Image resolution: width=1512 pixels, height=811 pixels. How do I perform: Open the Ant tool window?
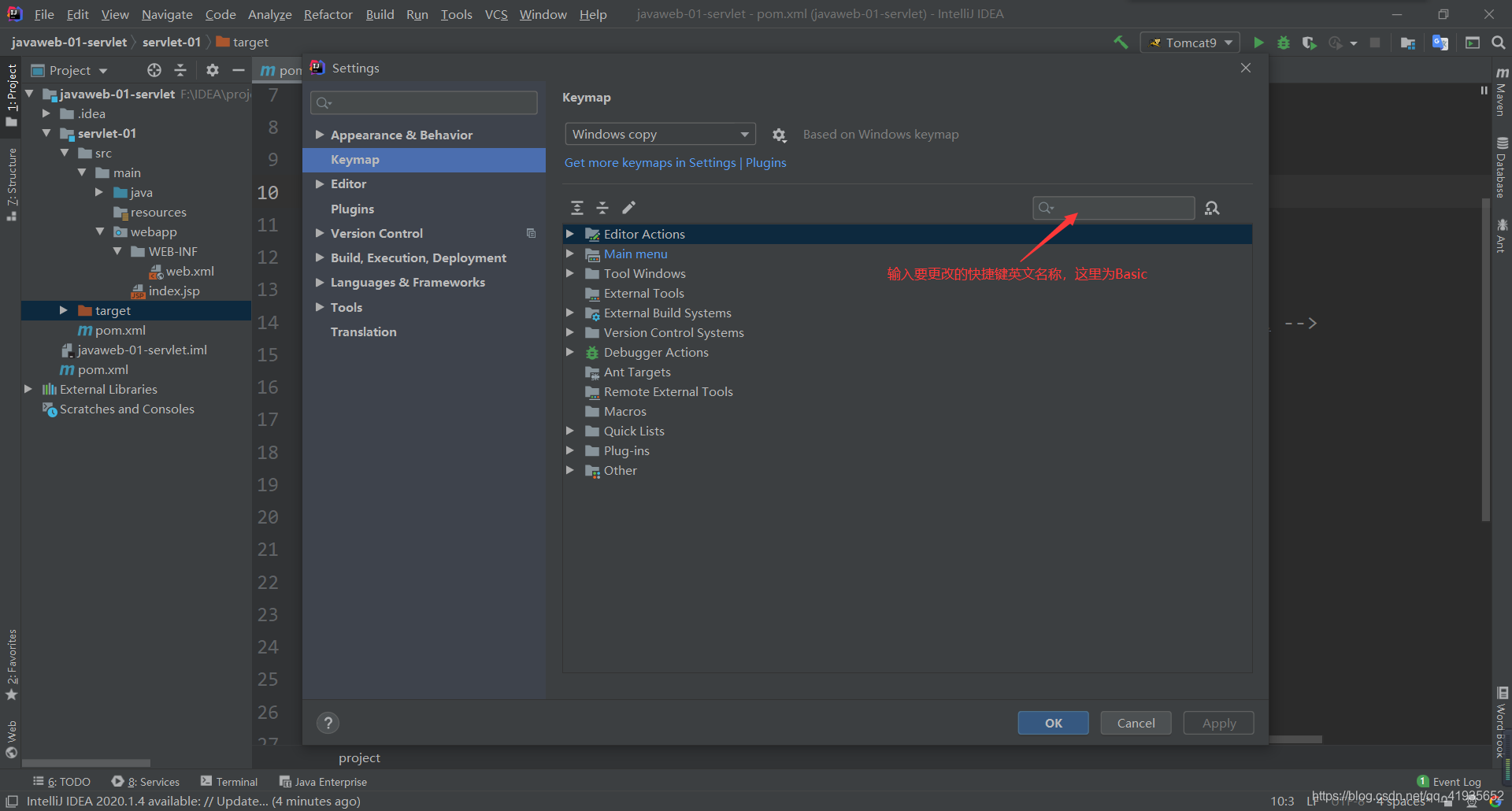(x=1502, y=235)
